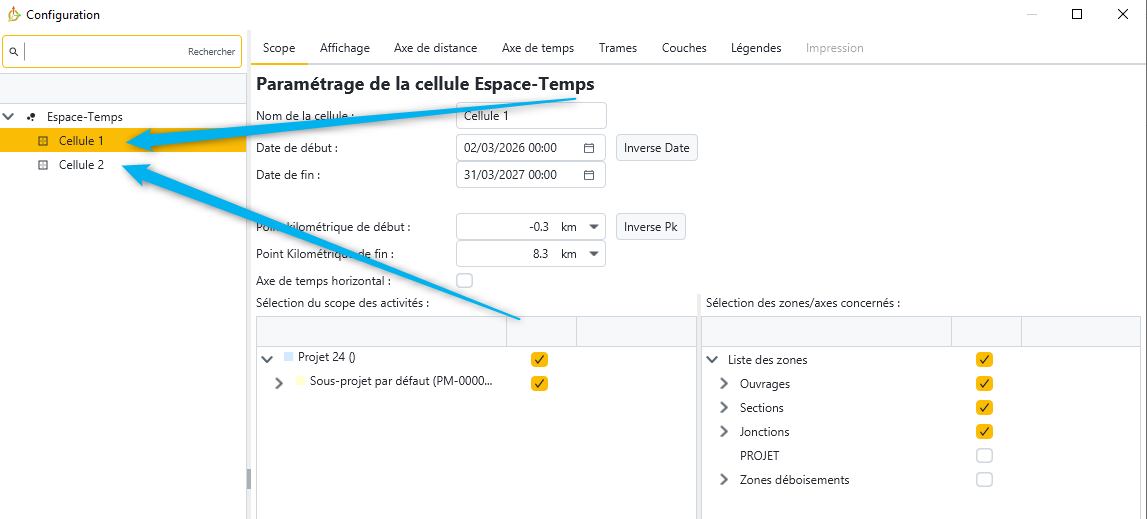Switch to the Axe de distance tab

435,48
